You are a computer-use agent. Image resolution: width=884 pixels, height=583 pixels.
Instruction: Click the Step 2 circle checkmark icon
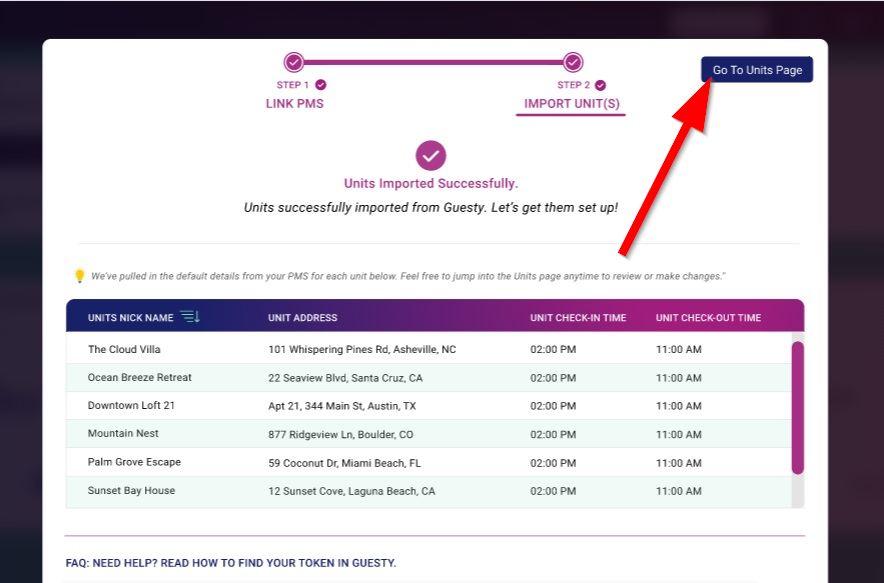tap(573, 62)
